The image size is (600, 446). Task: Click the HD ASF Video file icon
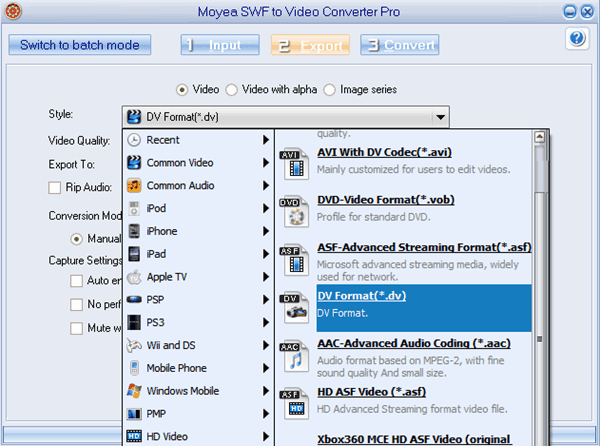pyautogui.click(x=294, y=404)
